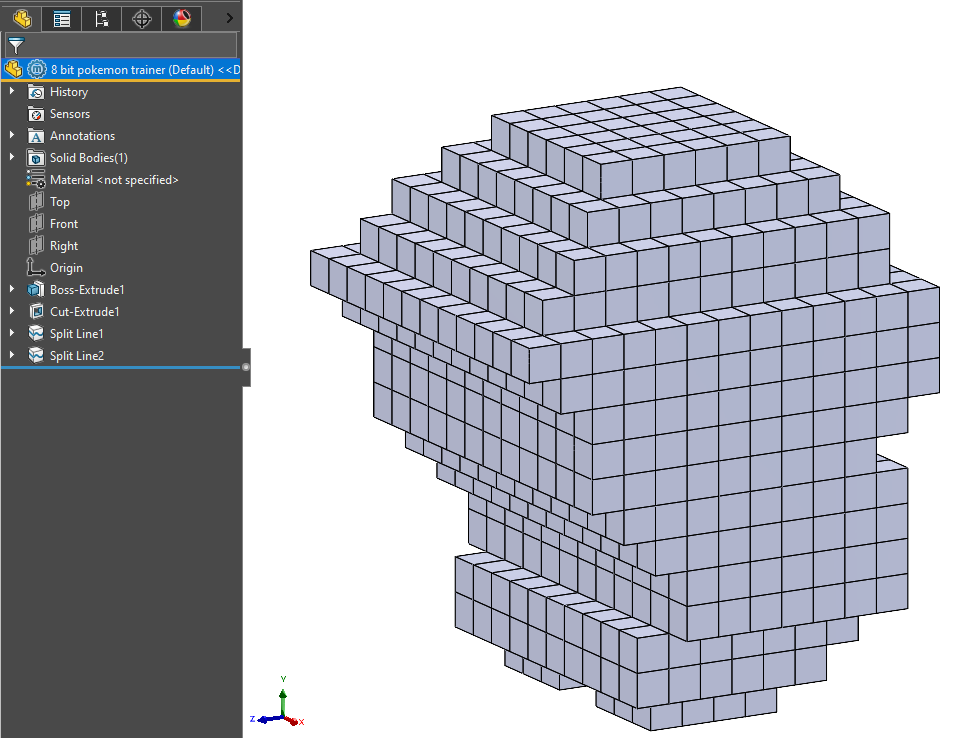
Task: Click the panel collapse handle
Action: click(x=246, y=367)
